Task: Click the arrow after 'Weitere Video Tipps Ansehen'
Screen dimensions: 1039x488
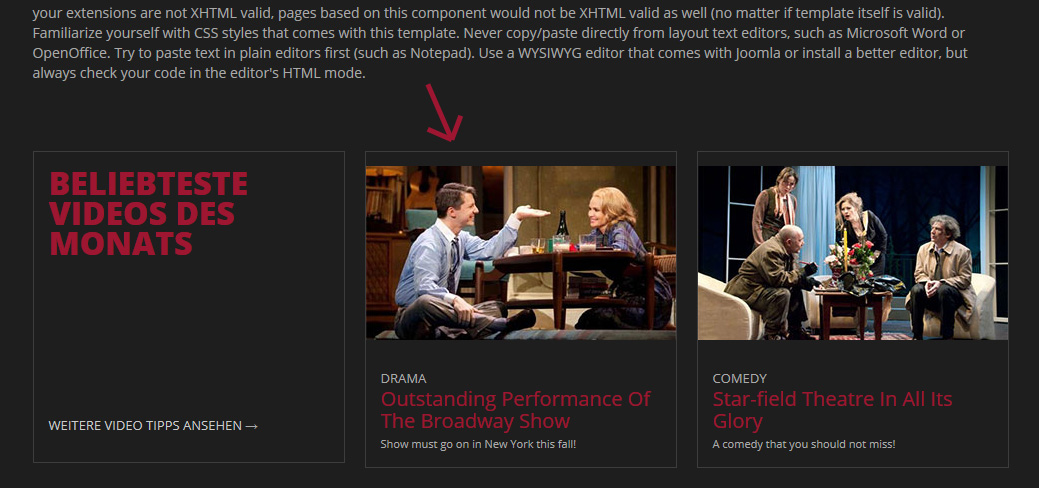Action: pos(251,426)
